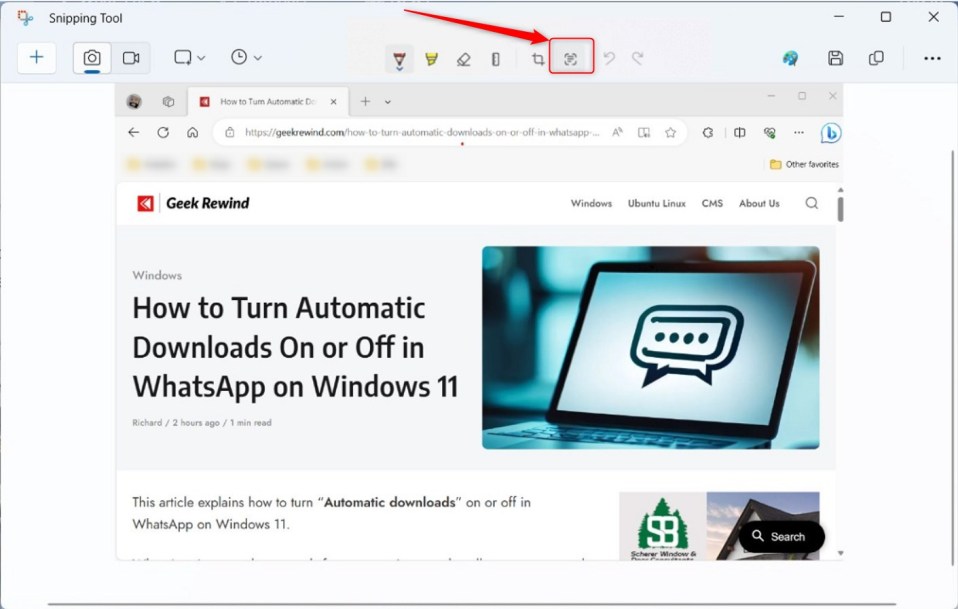The image size is (958, 609).
Task: Undo the last edit
Action: pyautogui.click(x=609, y=58)
